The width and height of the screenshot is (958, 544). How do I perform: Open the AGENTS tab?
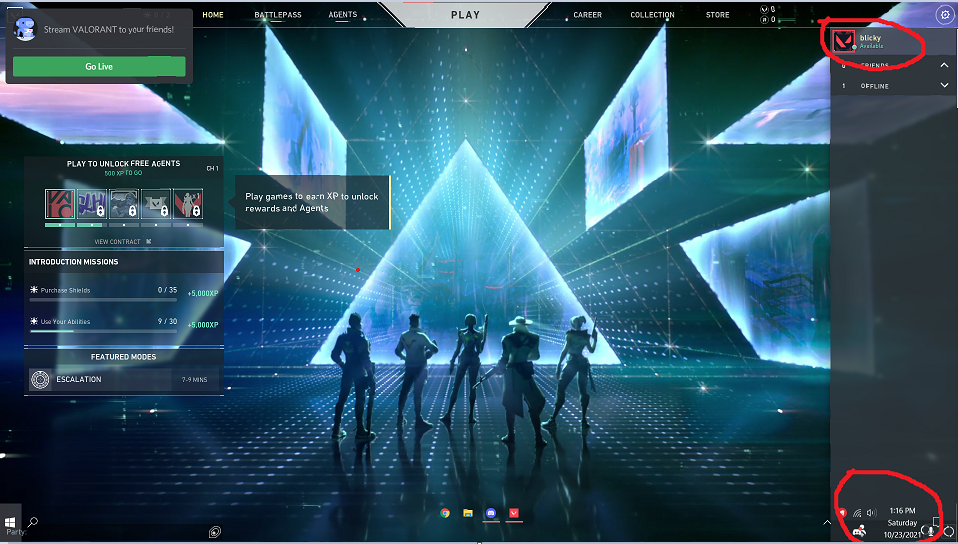pos(343,15)
